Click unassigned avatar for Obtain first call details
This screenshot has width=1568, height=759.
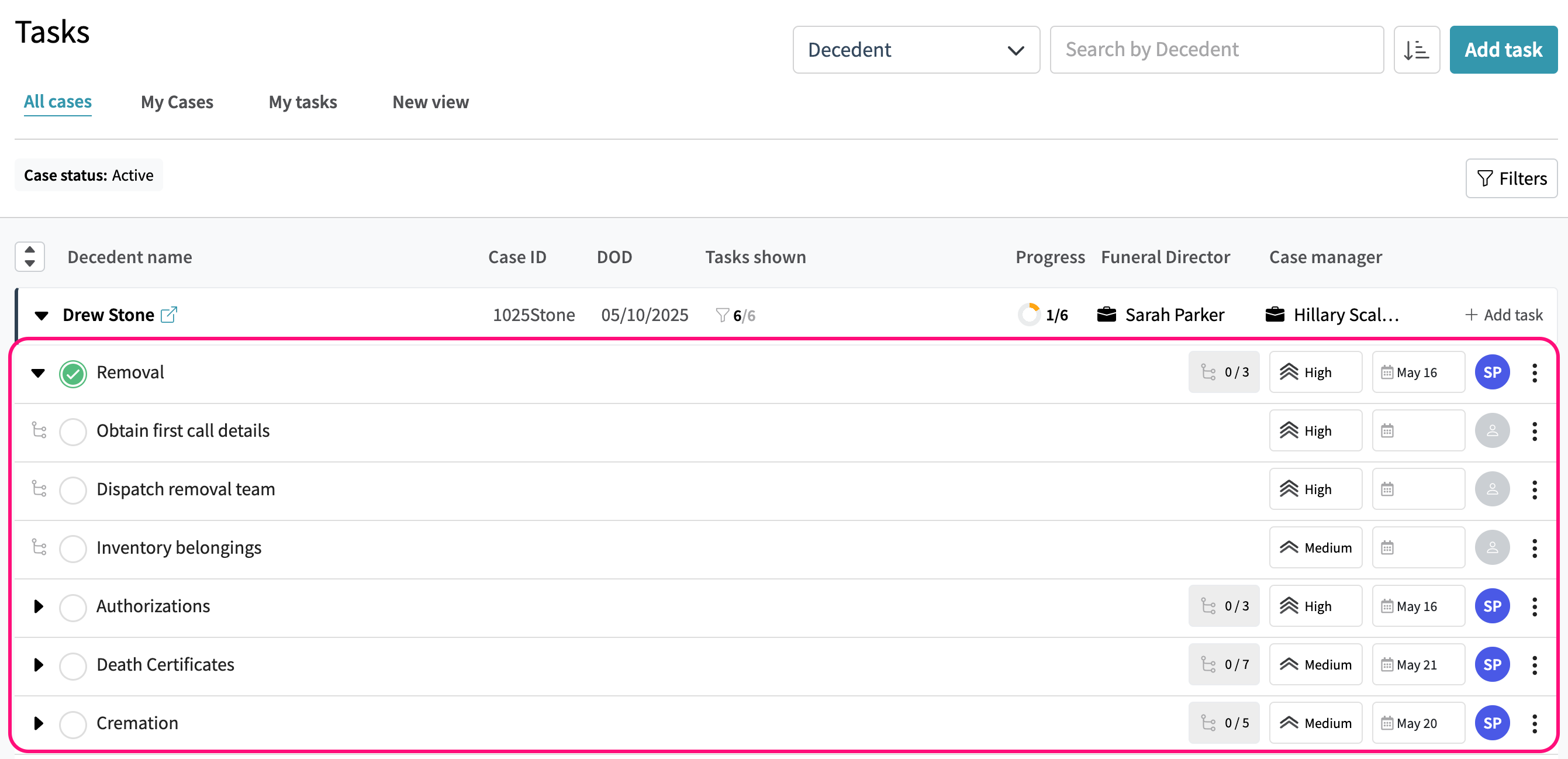[1491, 431]
